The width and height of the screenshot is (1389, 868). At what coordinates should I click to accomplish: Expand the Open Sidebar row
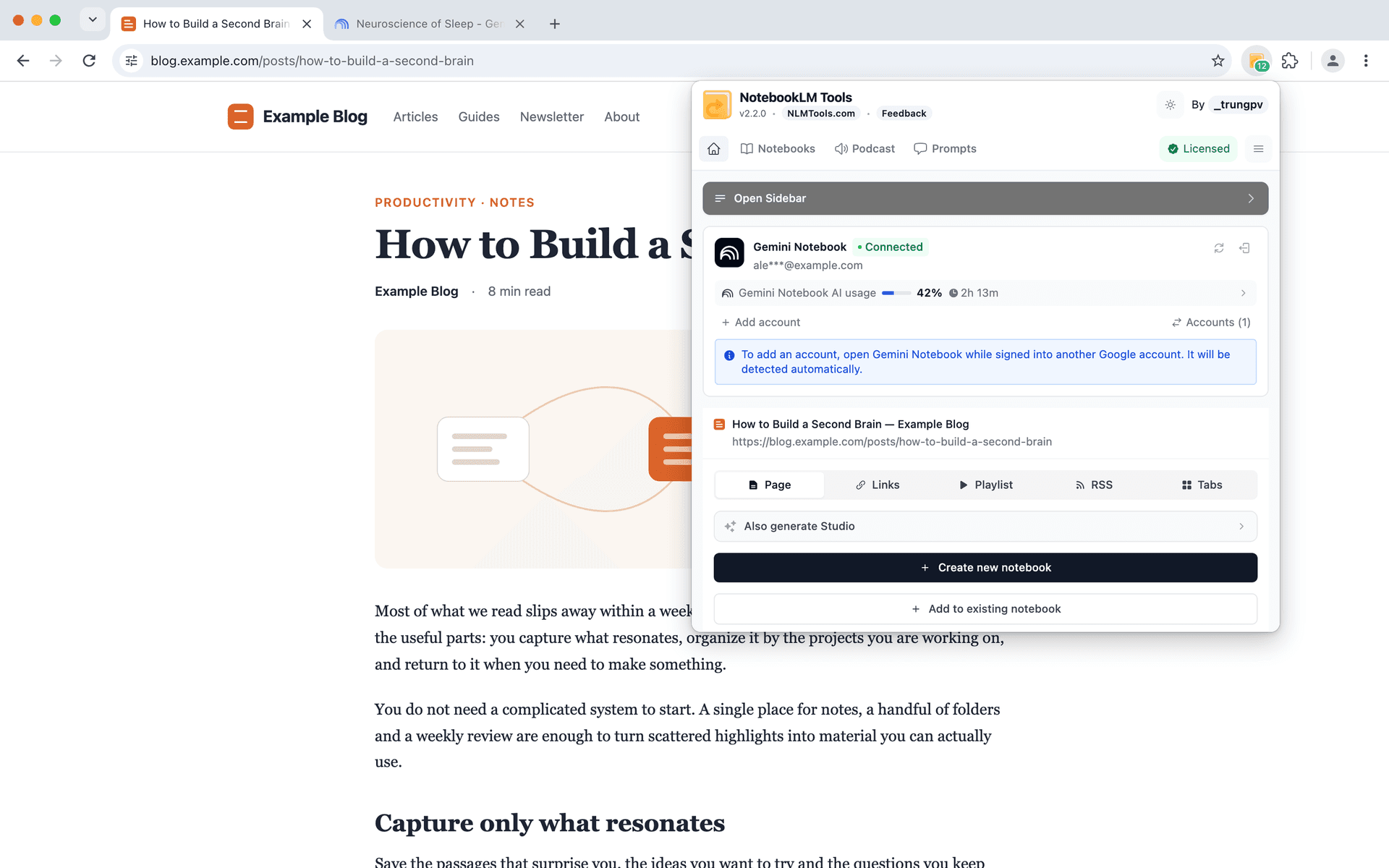985,198
